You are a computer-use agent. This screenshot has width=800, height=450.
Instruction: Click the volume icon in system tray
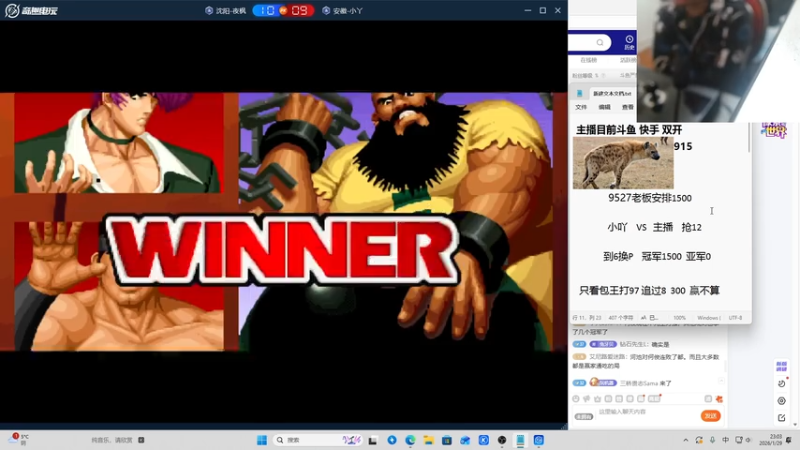[748, 440]
